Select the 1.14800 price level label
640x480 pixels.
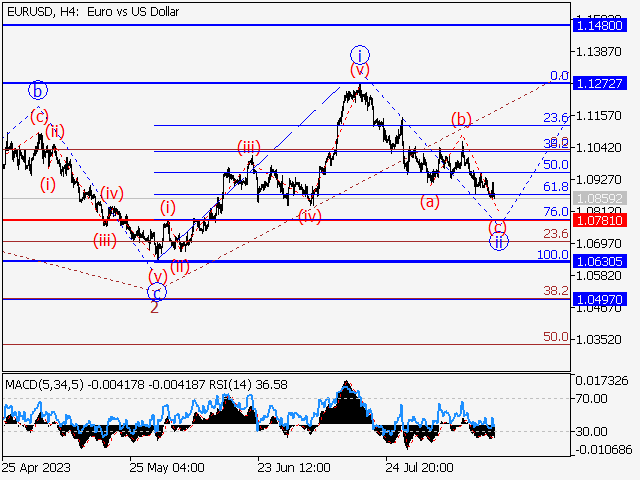coord(600,26)
